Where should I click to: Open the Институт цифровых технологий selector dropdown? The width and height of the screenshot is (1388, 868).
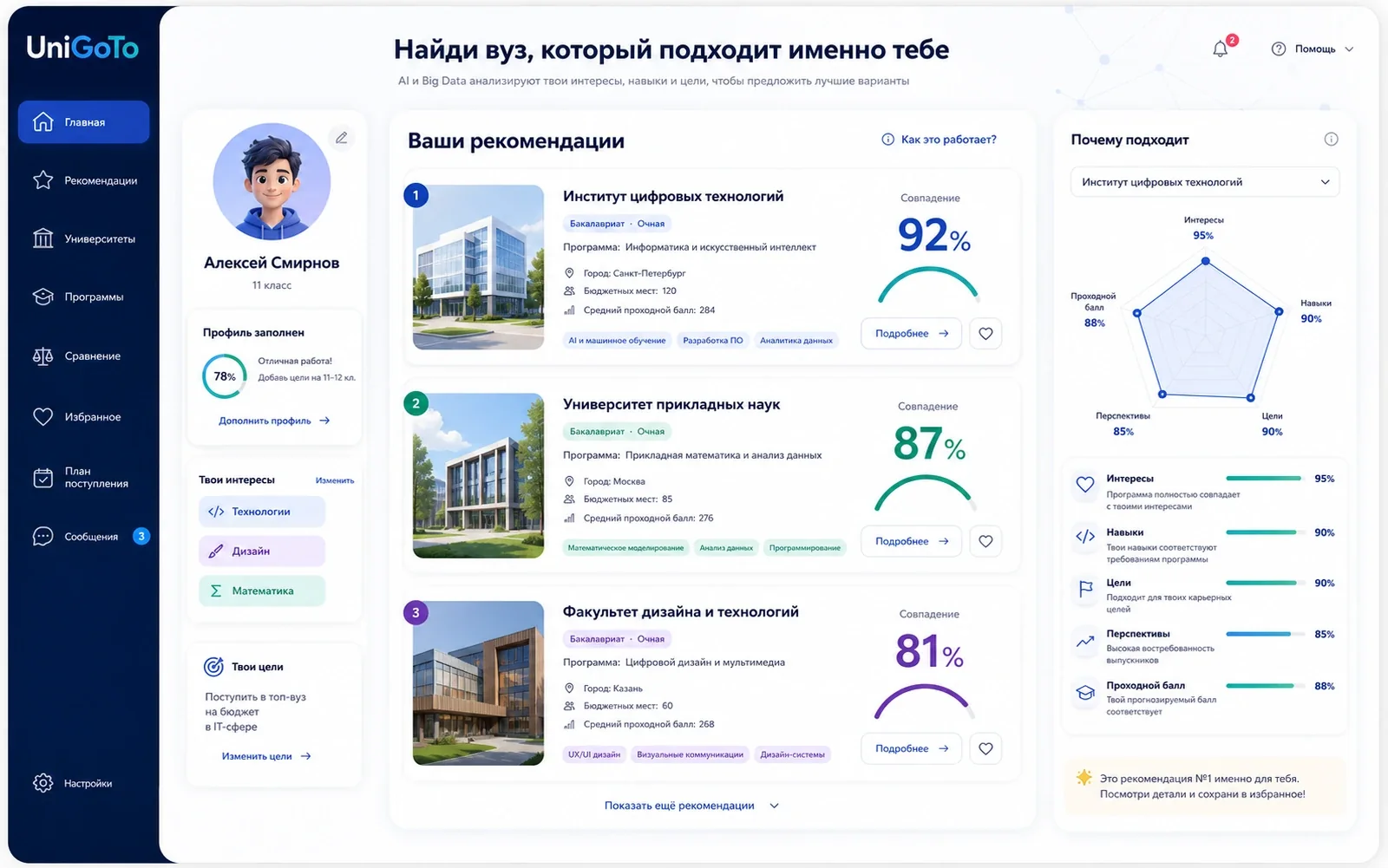click(x=1205, y=182)
